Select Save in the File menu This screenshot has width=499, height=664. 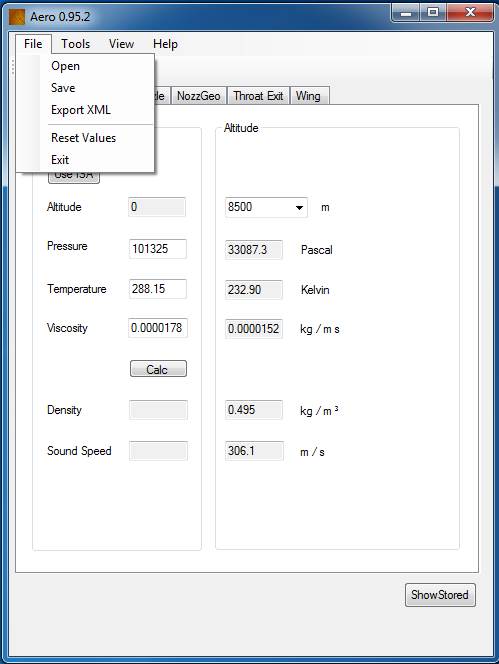tap(63, 88)
